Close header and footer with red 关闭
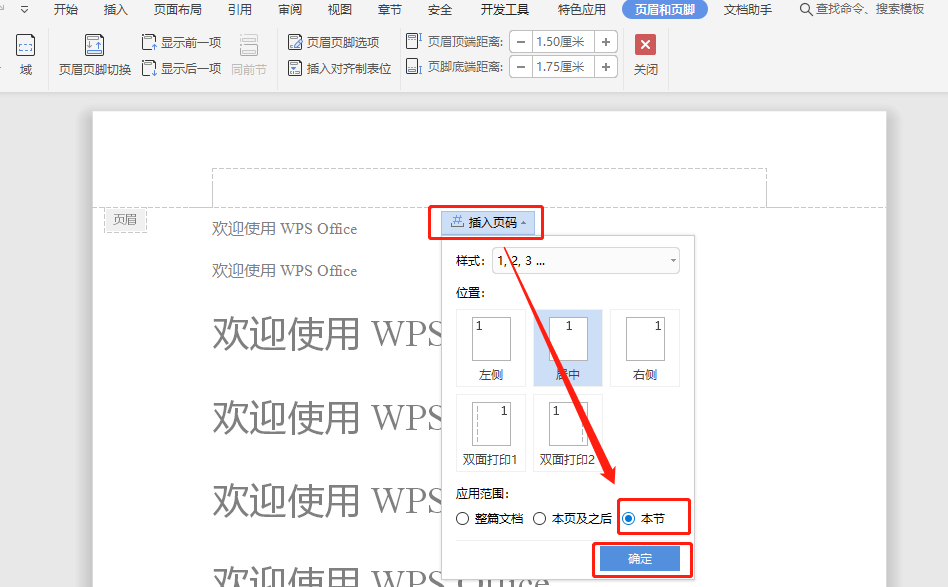948x587 pixels. click(645, 54)
